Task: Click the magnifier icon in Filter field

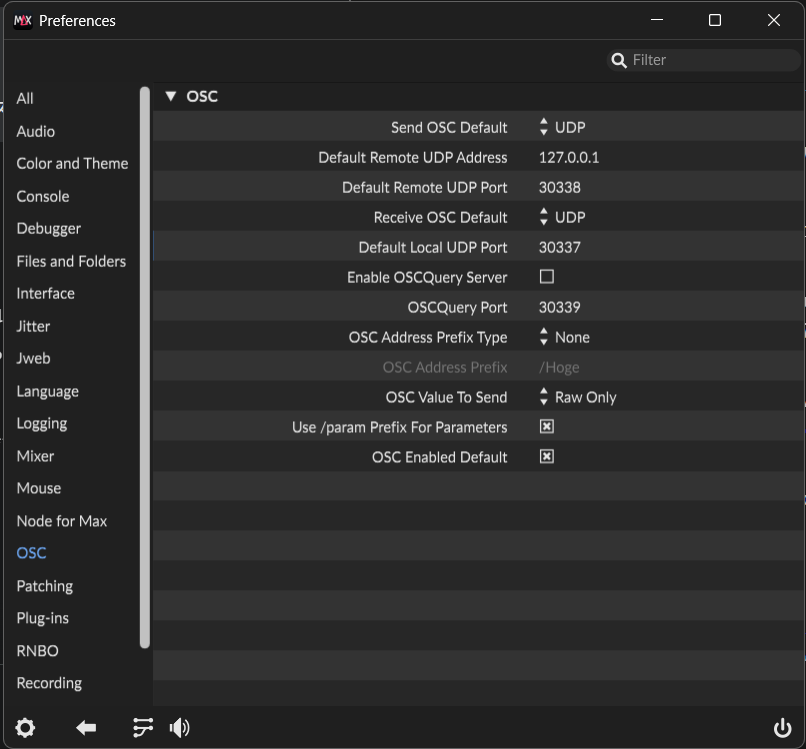Action: (619, 60)
